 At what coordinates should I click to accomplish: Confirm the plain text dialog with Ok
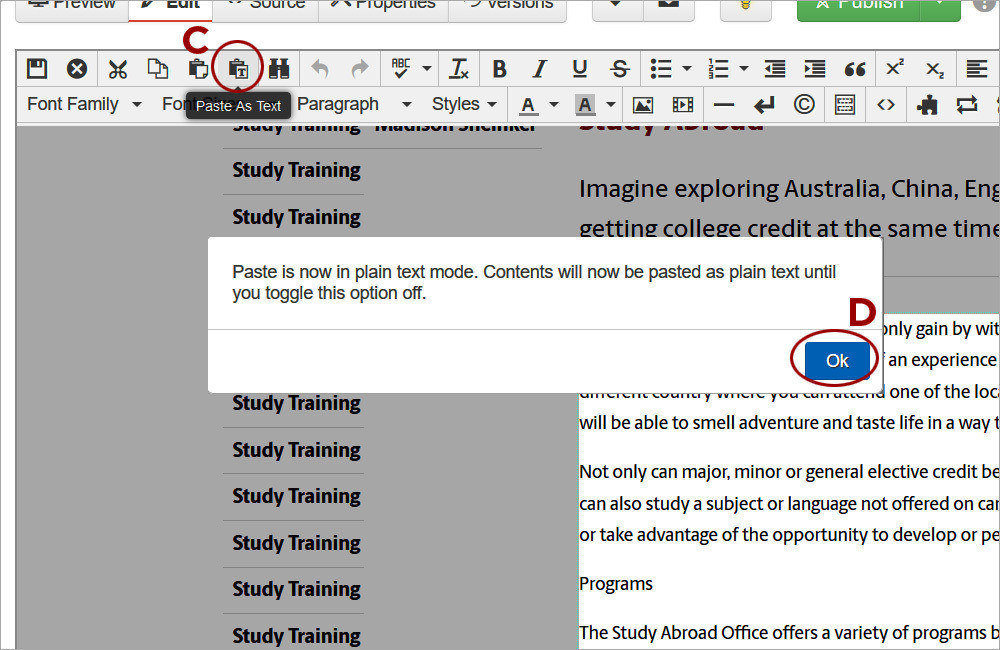pos(835,359)
